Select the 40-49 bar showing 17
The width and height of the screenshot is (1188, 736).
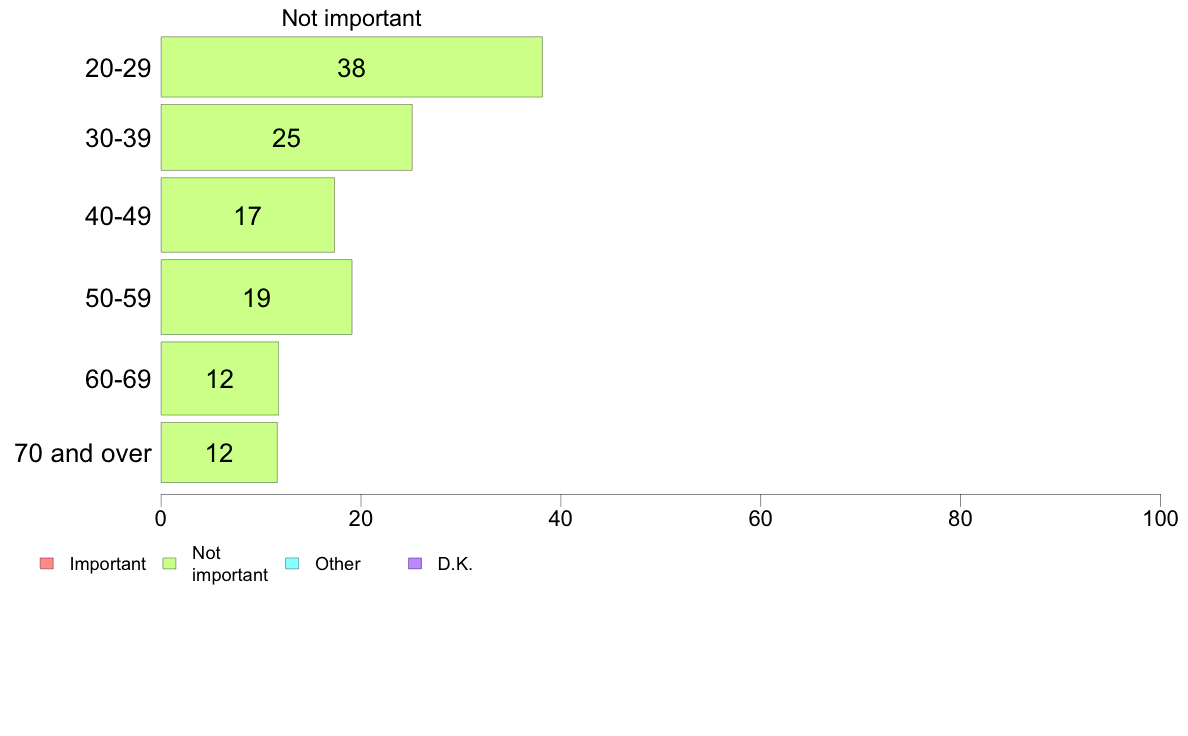248,215
